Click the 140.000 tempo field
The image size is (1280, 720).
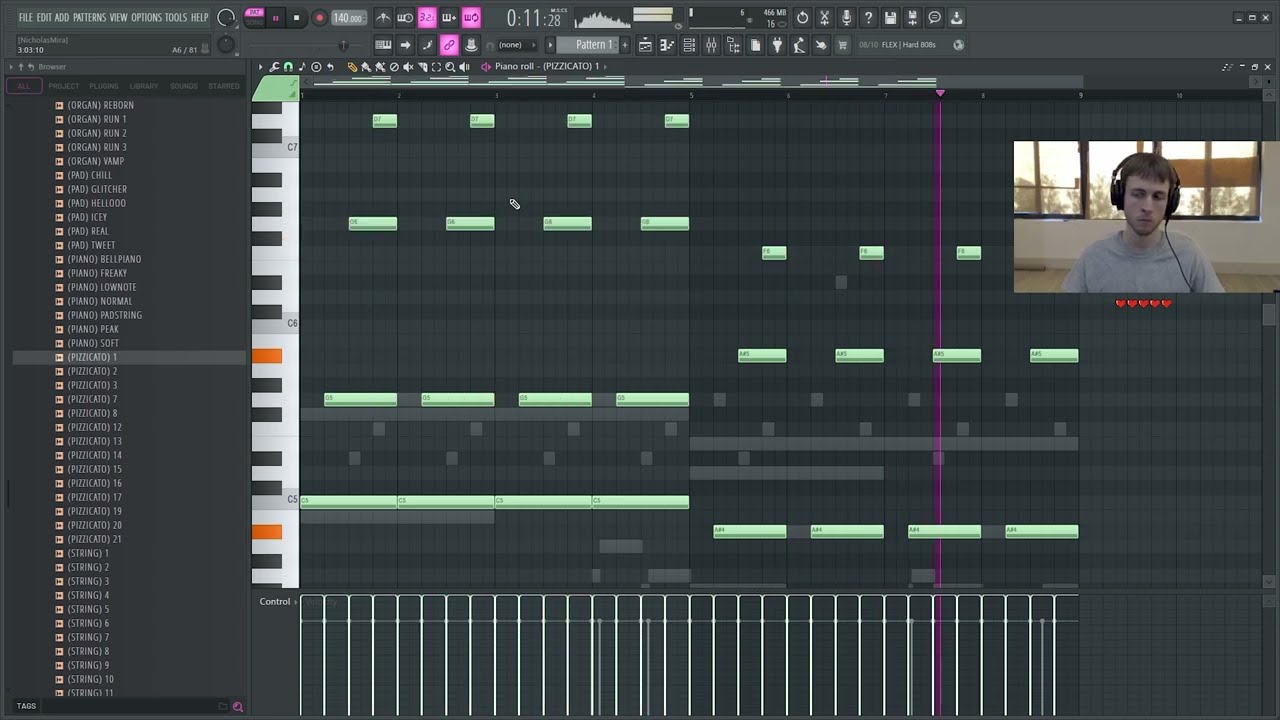click(347, 17)
